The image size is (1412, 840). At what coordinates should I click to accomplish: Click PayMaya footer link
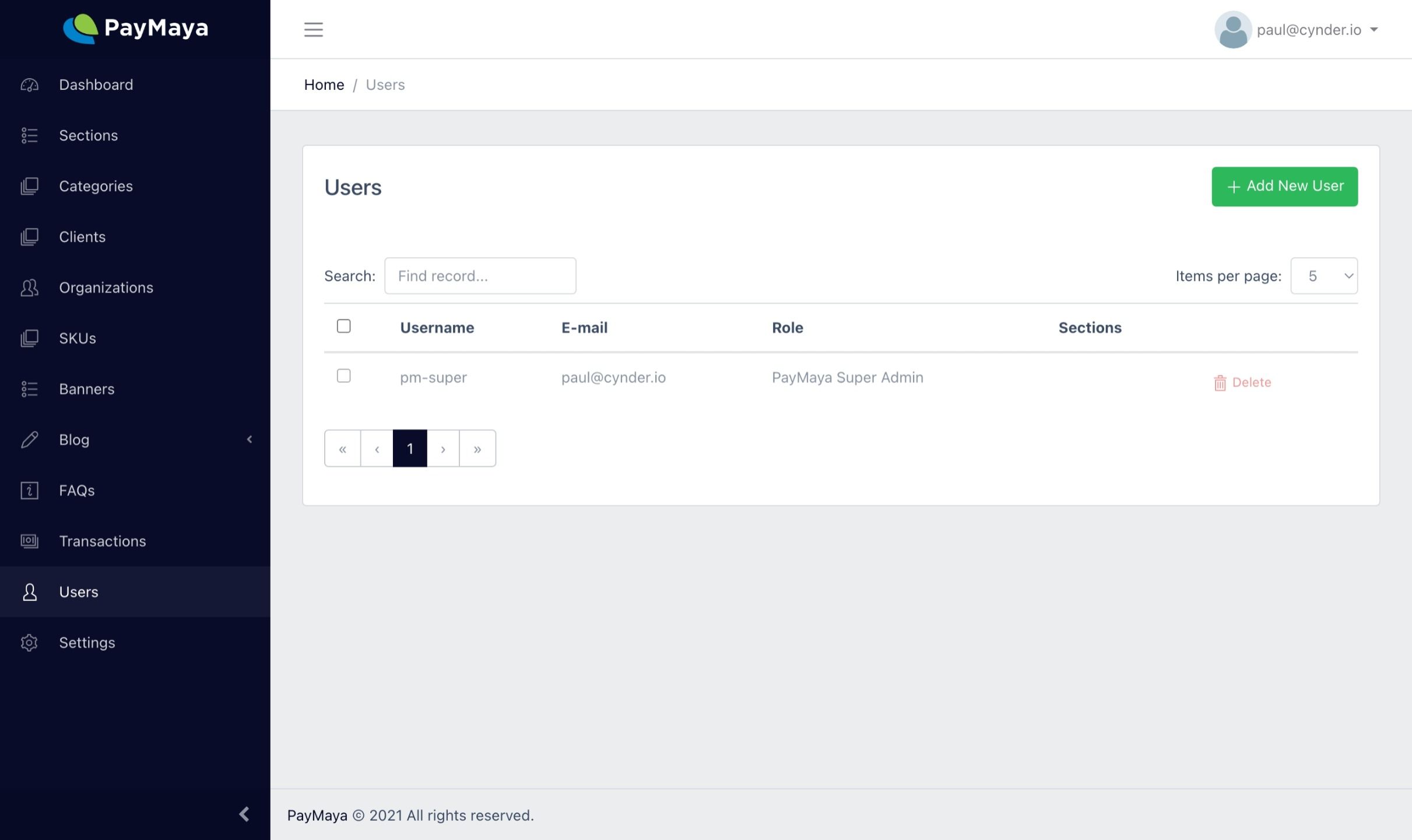pyautogui.click(x=317, y=815)
